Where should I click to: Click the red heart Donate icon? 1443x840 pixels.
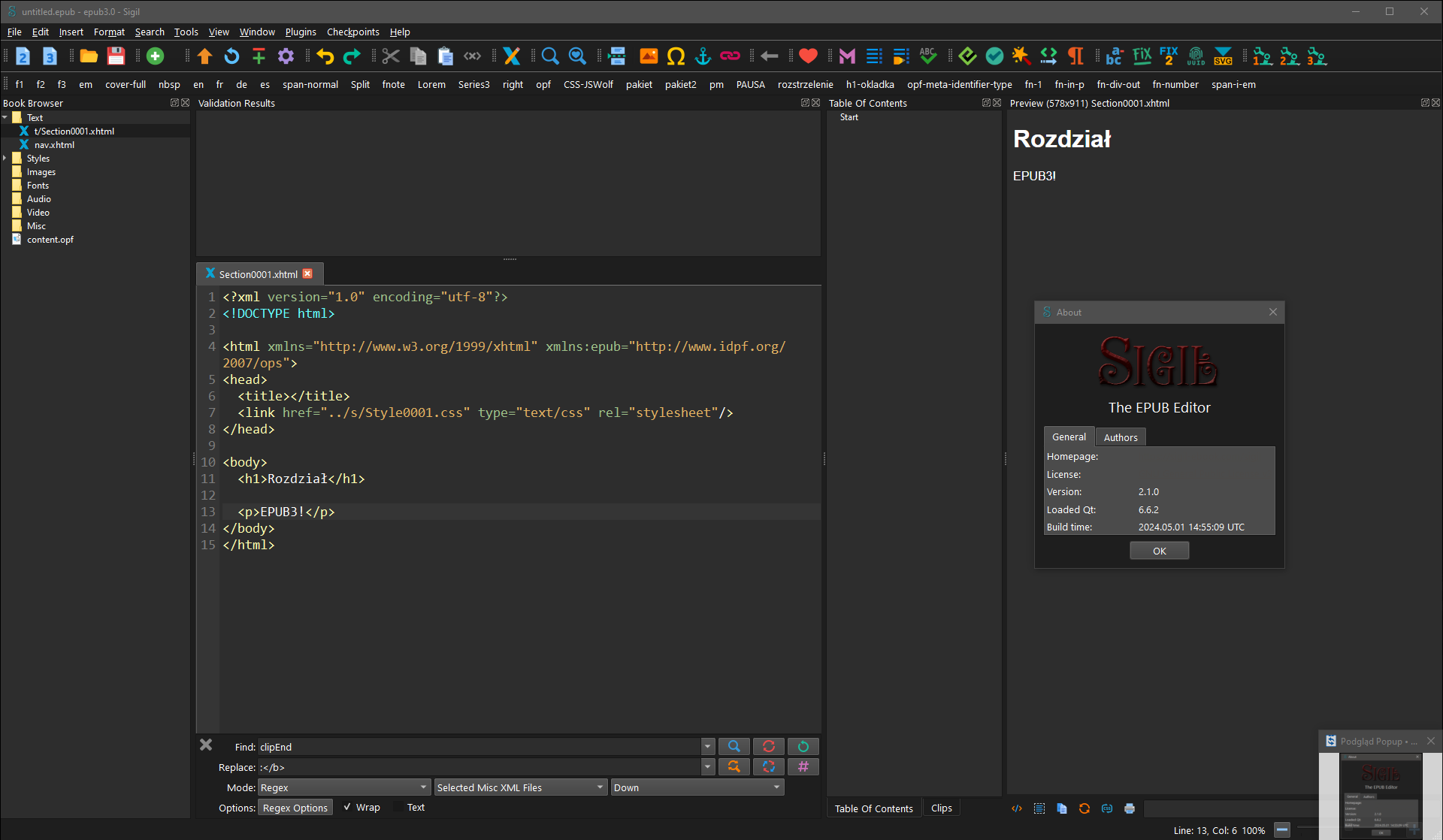coord(808,56)
